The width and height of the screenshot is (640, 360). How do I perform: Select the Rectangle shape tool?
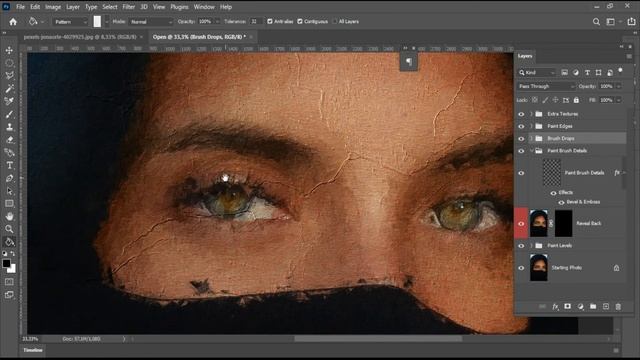click(9, 204)
